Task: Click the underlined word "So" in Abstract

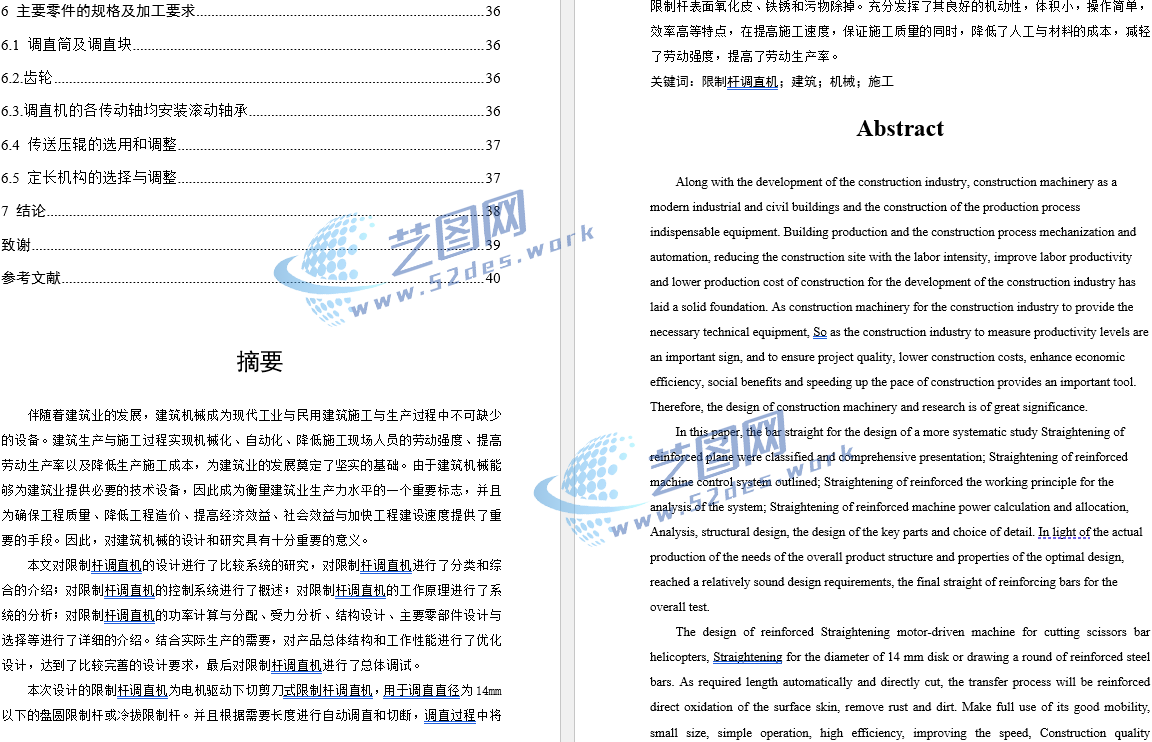Action: click(x=820, y=332)
